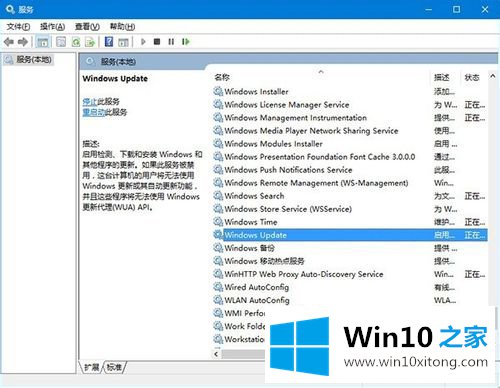The height and width of the screenshot is (388, 500).
Task: Click the Help question mark icon
Action: (x=109, y=42)
